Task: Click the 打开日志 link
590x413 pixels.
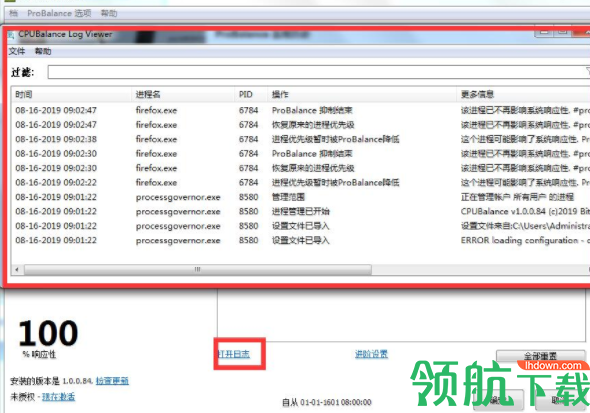Action: pyautogui.click(x=234, y=354)
